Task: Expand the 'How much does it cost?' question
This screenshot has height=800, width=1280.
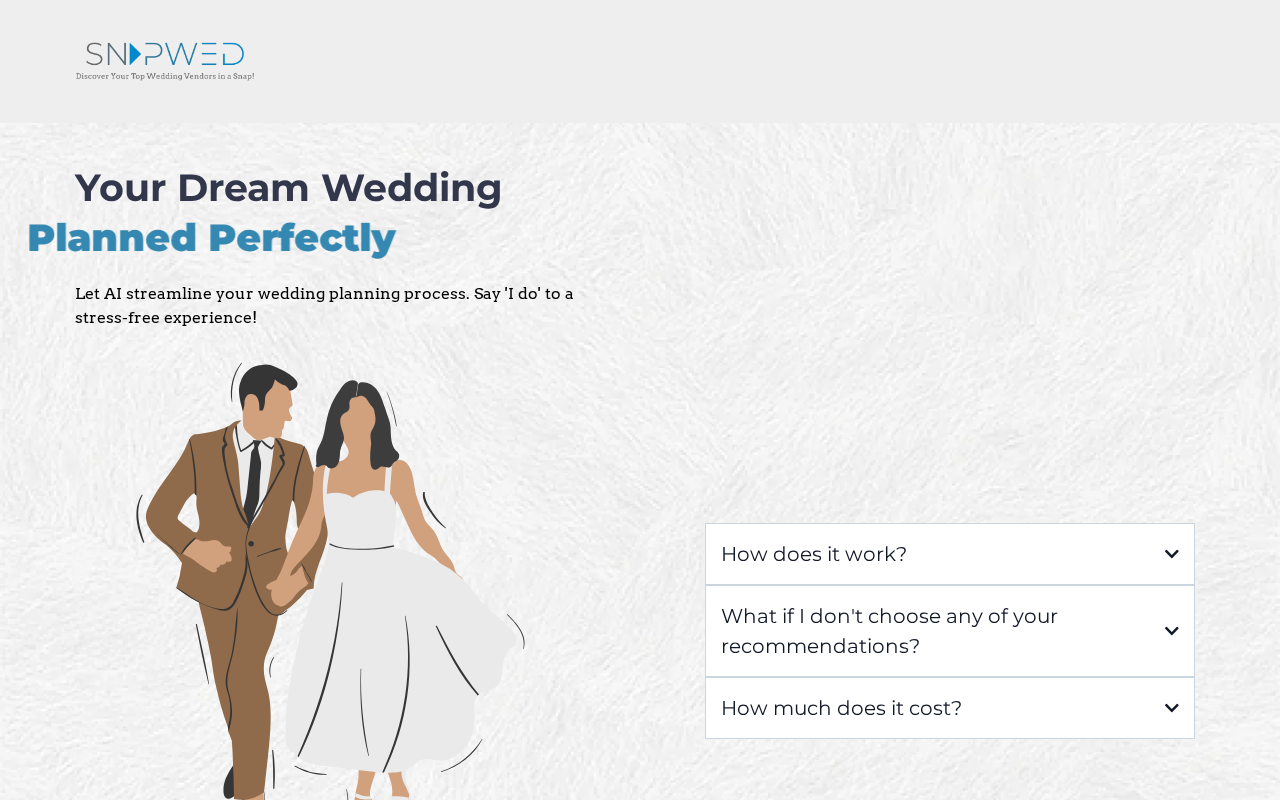Action: 949,708
